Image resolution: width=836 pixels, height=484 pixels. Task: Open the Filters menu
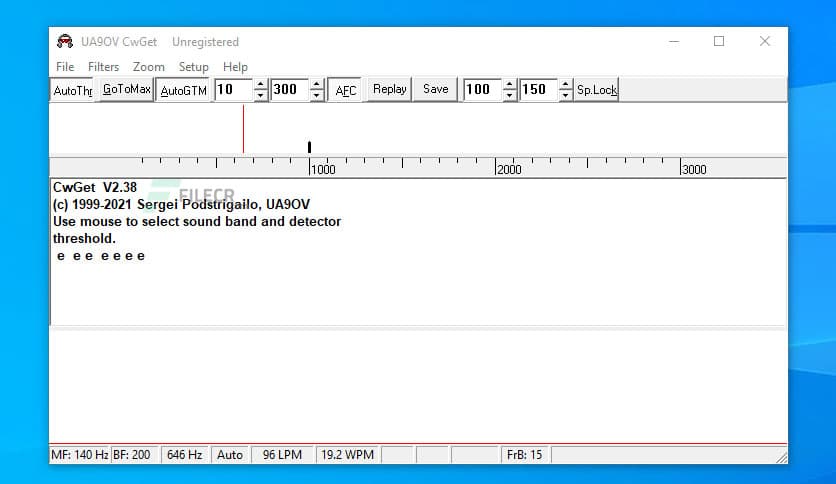click(x=103, y=67)
